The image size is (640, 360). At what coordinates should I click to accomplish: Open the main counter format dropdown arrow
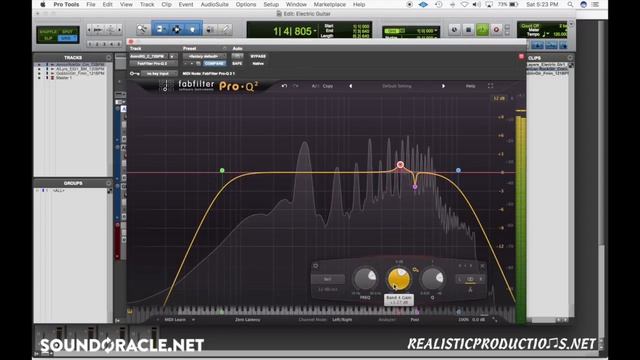(315, 31)
